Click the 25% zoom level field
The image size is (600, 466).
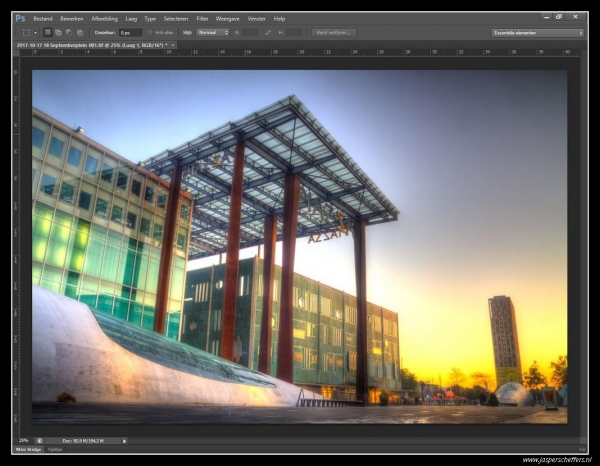(x=24, y=440)
